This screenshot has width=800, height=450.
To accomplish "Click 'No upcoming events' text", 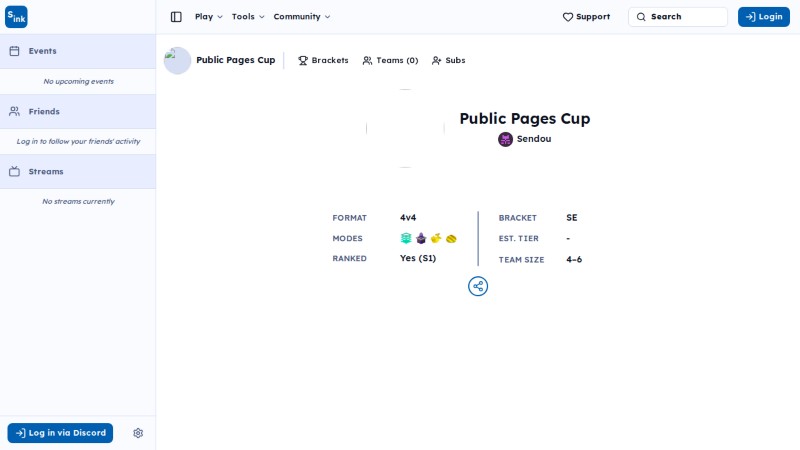I will [79, 81].
